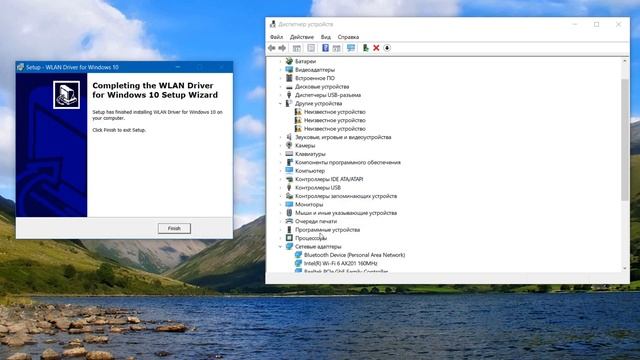Click the action pane toolbar icon beside Help
Screen dimensions: 640x360
(x=336, y=48)
